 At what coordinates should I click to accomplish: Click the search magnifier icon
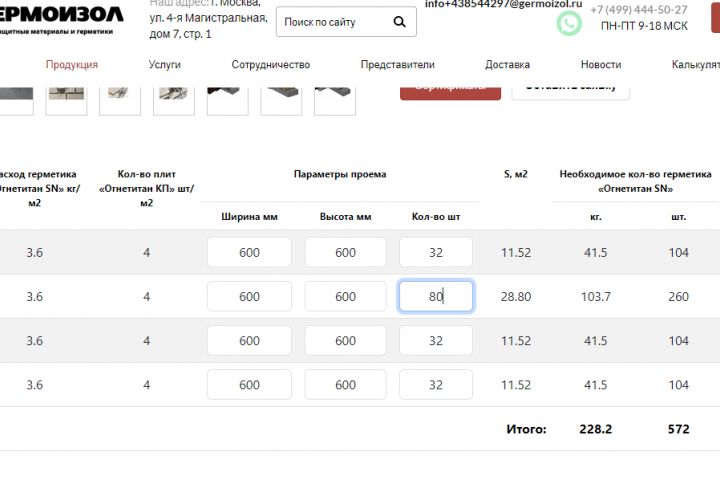pyautogui.click(x=400, y=21)
